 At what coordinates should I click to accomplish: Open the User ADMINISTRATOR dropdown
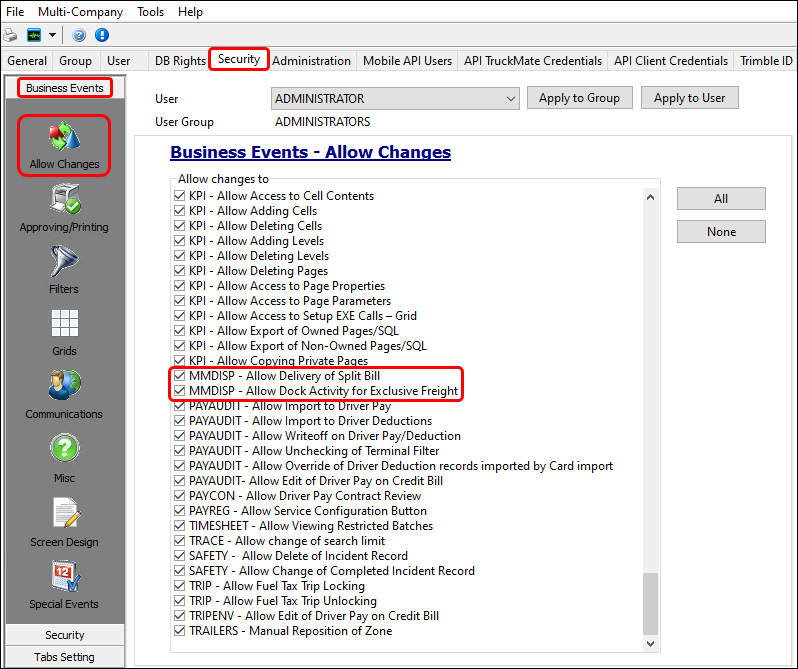pyautogui.click(x=395, y=99)
